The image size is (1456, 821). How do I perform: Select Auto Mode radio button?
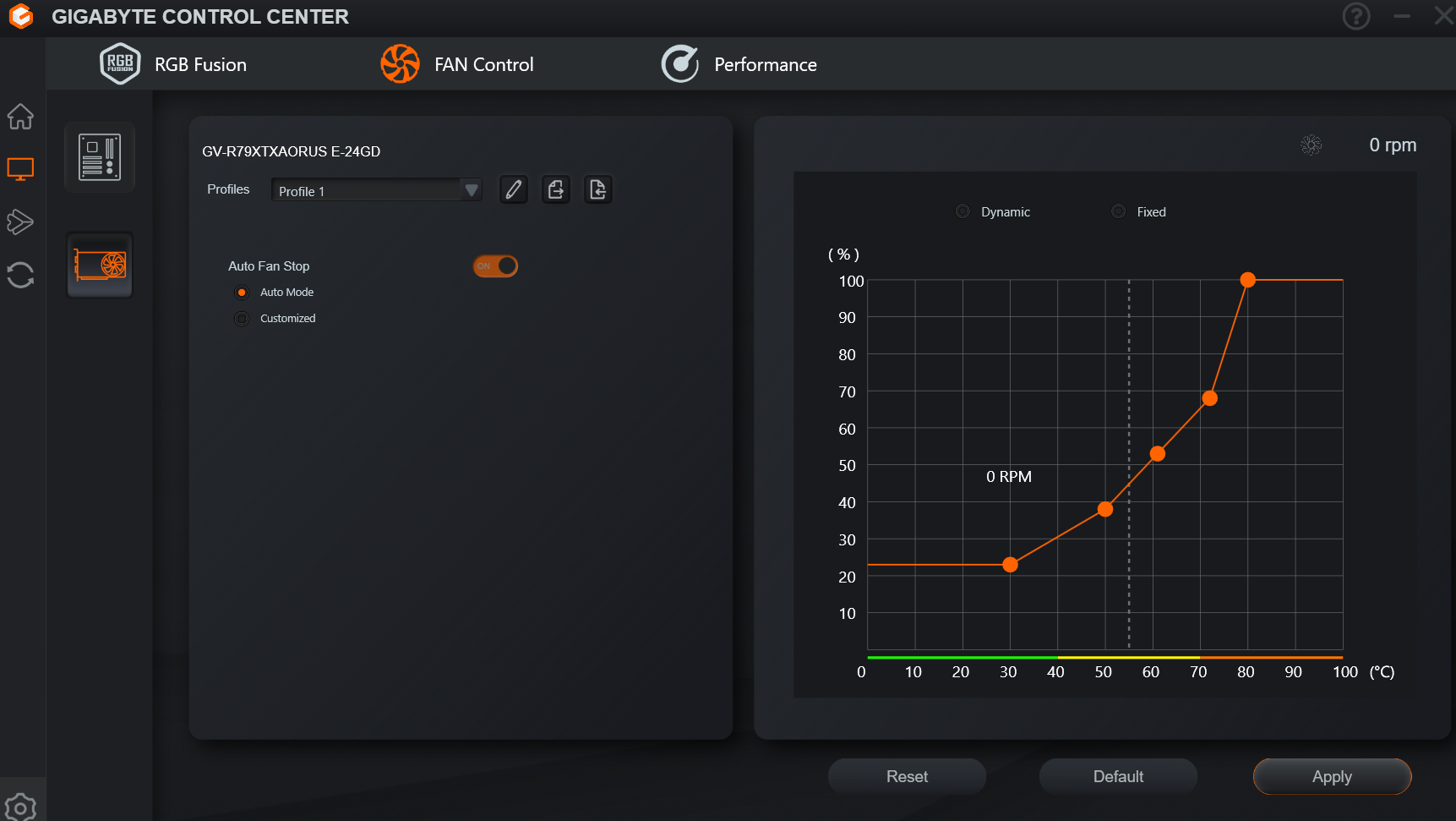point(242,293)
